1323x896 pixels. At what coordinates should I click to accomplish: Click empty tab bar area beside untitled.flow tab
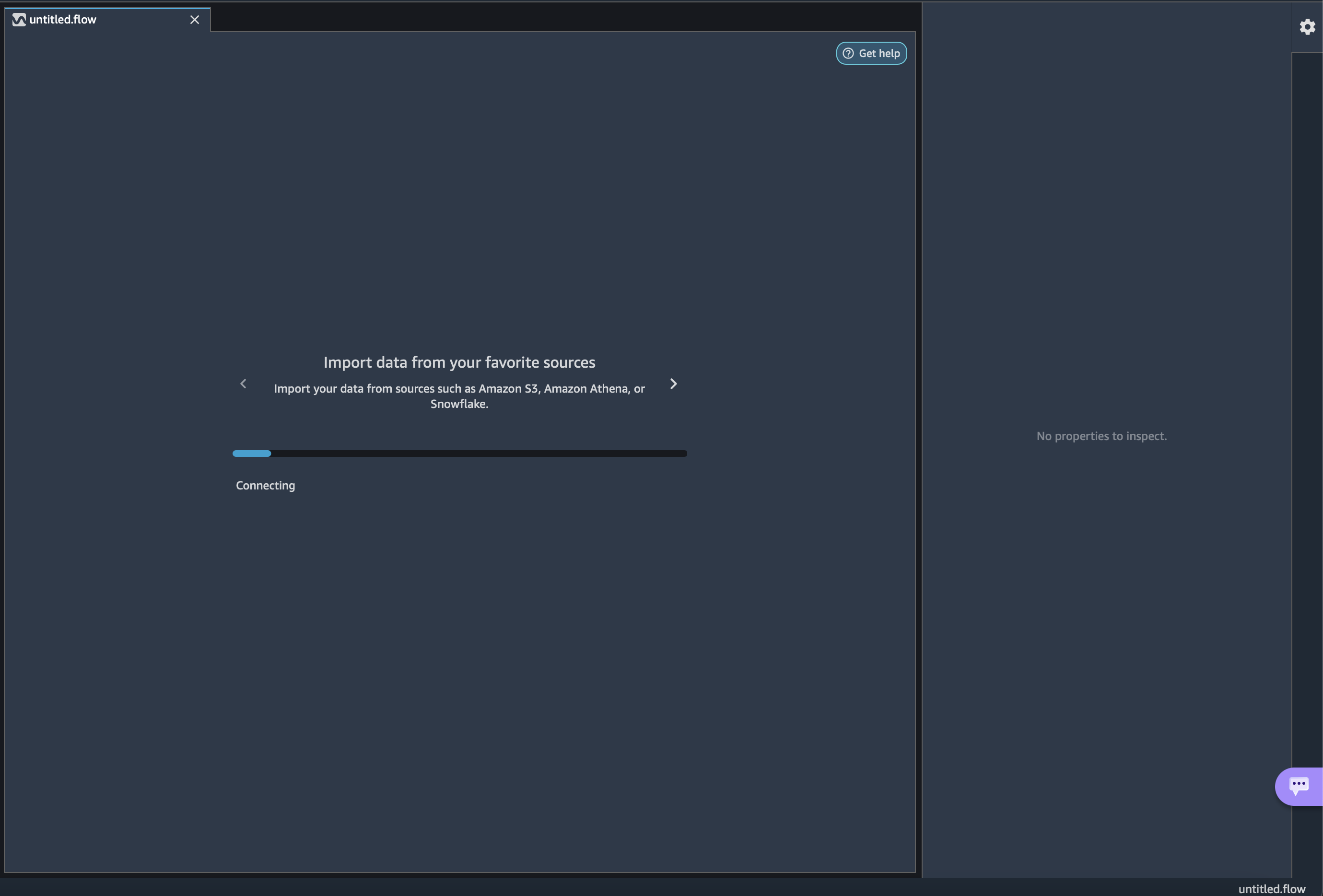pyautogui.click(x=512, y=17)
